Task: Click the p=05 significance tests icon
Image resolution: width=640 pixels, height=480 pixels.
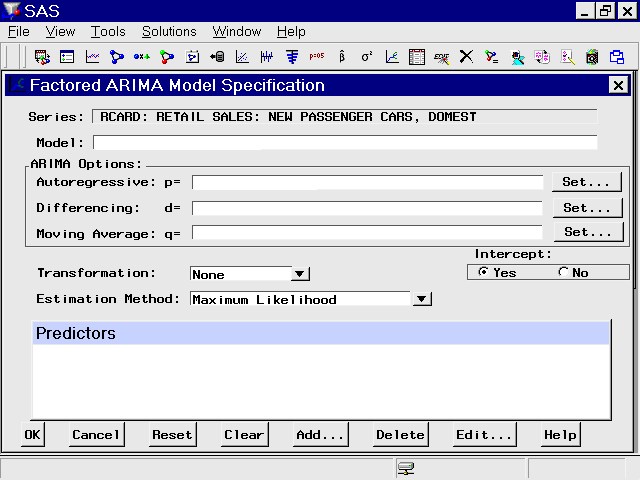Action: tap(317, 56)
